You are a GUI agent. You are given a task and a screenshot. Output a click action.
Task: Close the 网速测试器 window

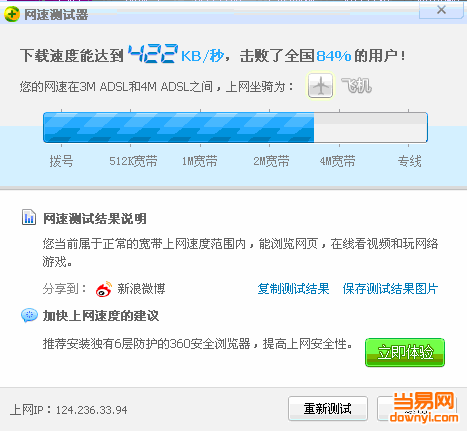click(441, 10)
